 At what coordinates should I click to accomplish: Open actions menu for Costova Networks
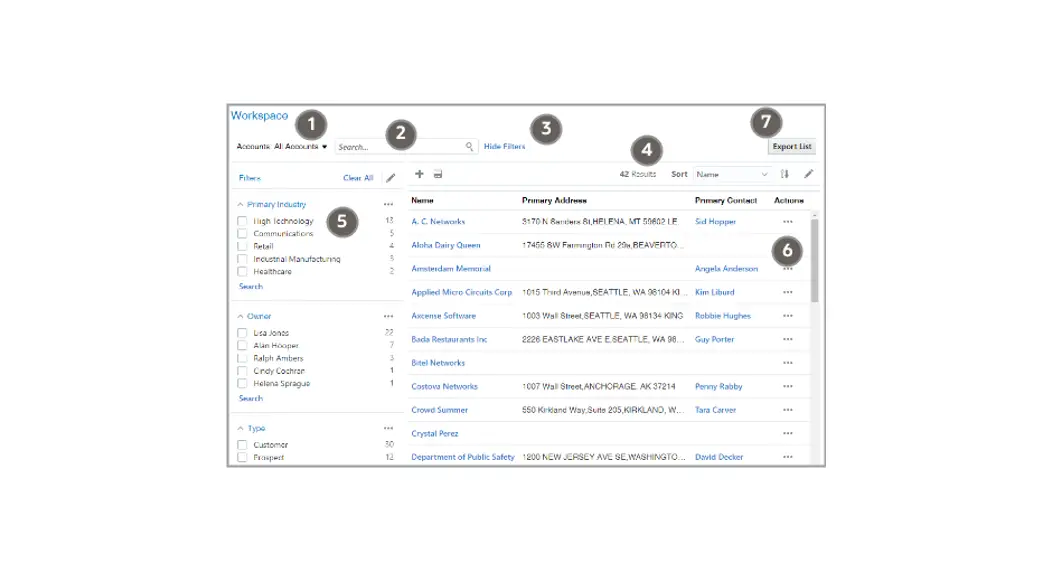pyautogui.click(x=788, y=386)
